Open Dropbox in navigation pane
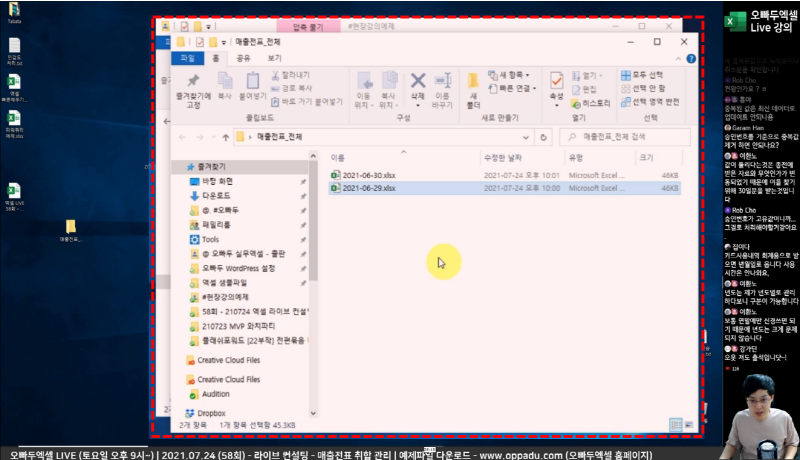This screenshot has height=460, width=800. click(211, 413)
